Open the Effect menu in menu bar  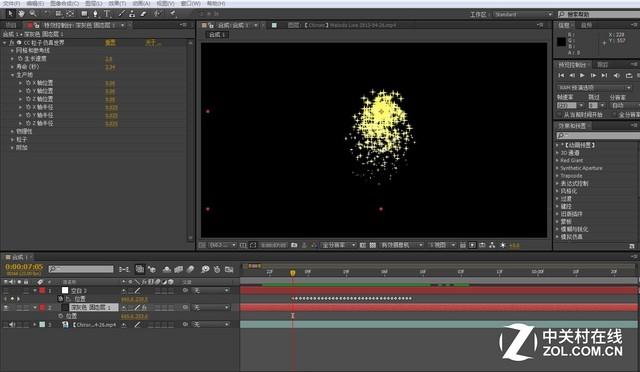[x=117, y=3]
